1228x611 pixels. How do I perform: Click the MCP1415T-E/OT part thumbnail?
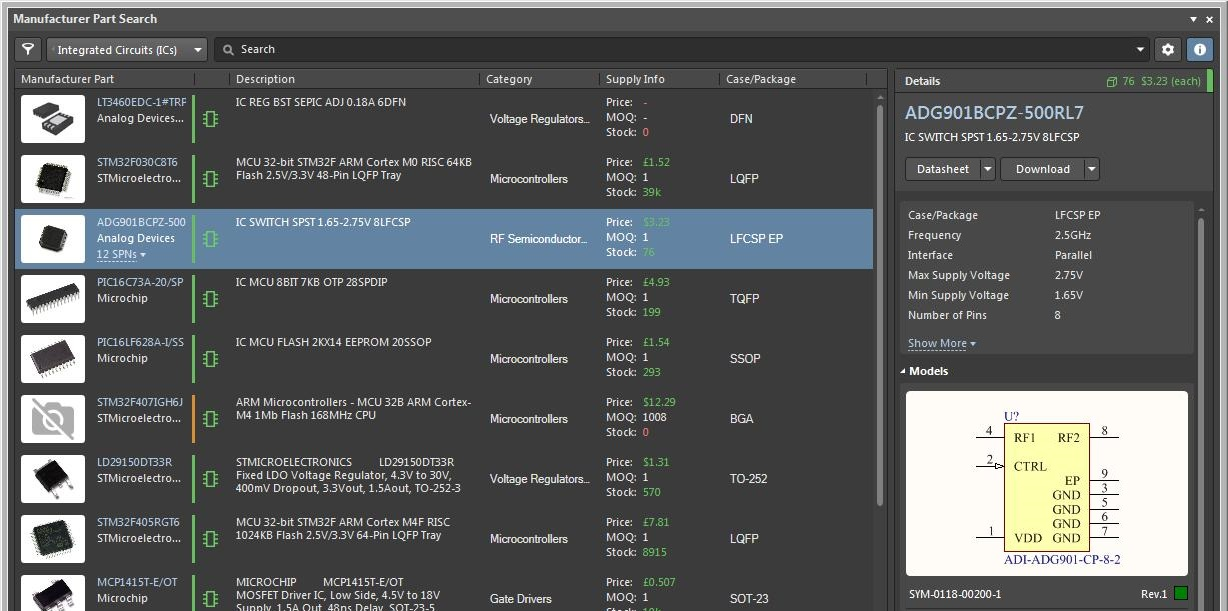click(53, 593)
